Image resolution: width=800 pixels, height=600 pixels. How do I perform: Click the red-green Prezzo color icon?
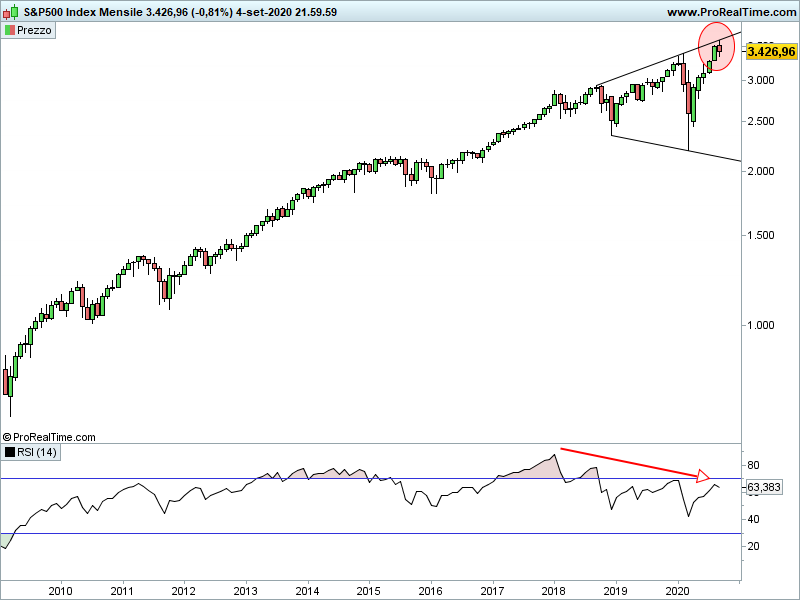pyautogui.click(x=10, y=31)
